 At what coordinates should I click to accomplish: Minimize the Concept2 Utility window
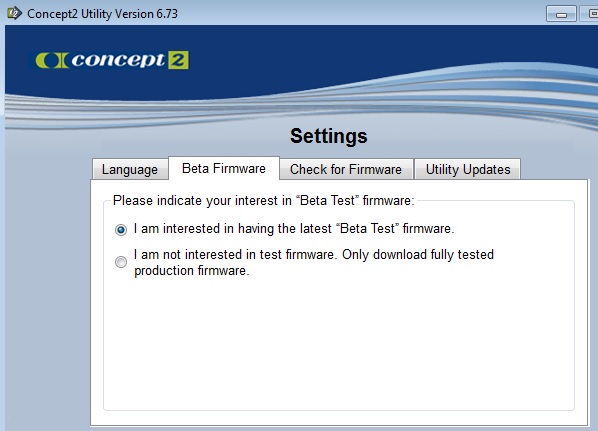pyautogui.click(x=561, y=14)
